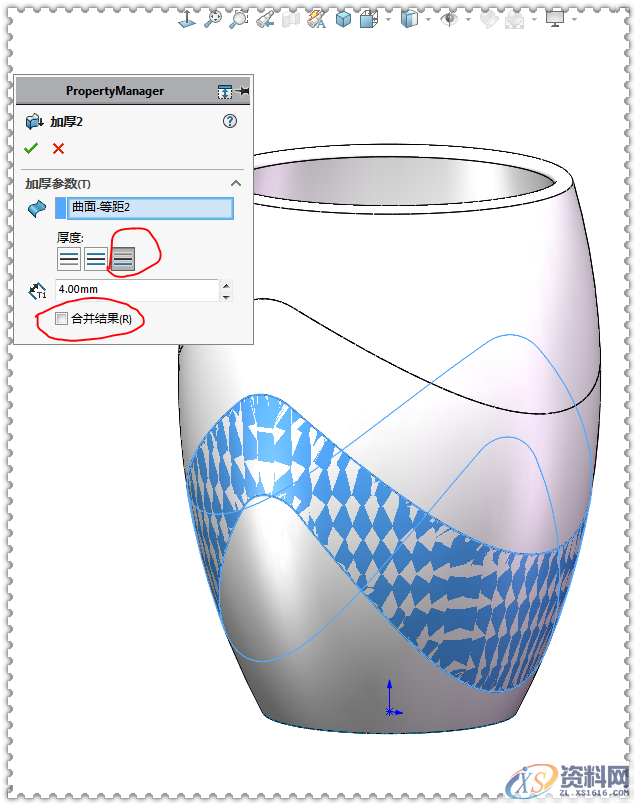Pin the PropertyManager panel
Screen dimensions: 637x806
click(x=243, y=91)
